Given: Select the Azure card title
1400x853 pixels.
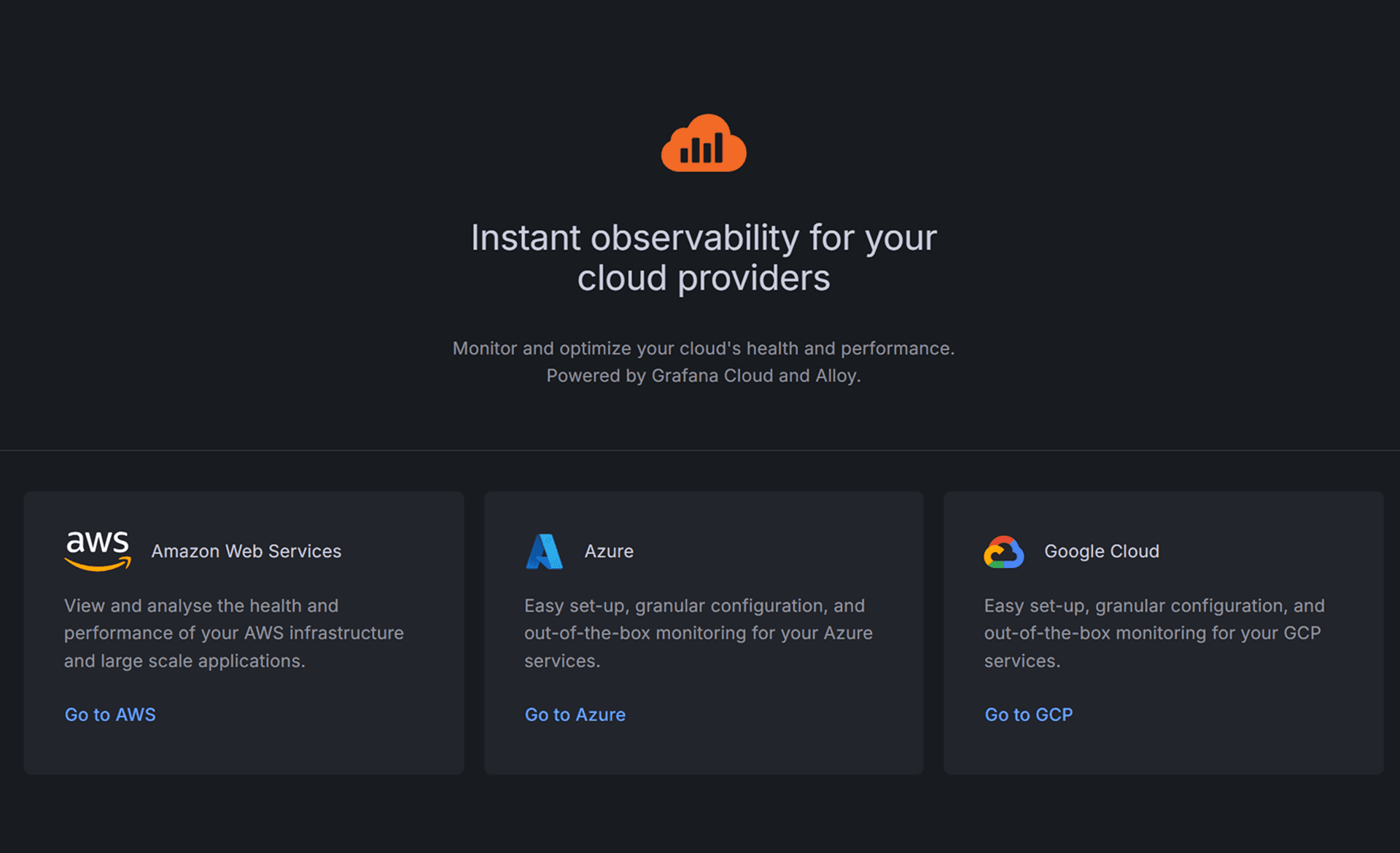Looking at the screenshot, I should coord(609,551).
